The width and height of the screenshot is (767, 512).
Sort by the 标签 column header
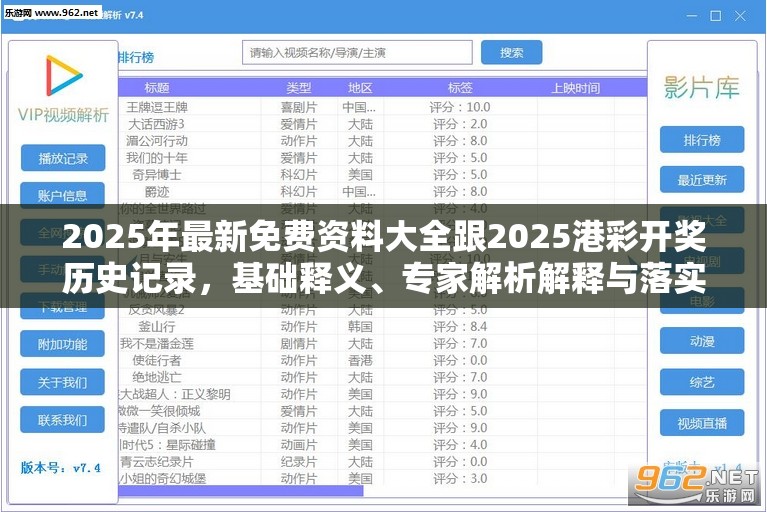click(x=460, y=88)
